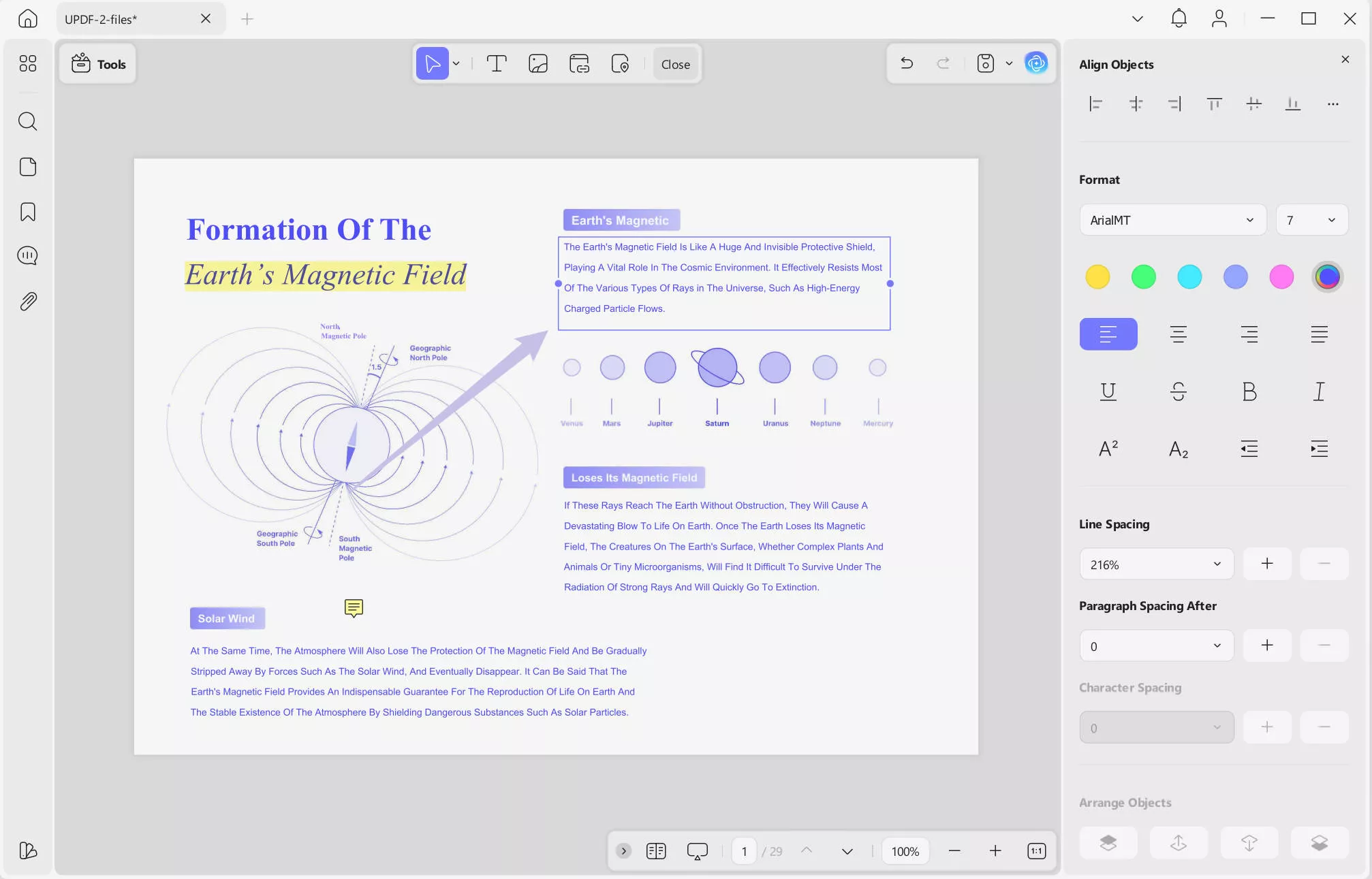The image size is (1372, 879).
Task: Open the Attachments paperclip panel
Action: (27, 301)
